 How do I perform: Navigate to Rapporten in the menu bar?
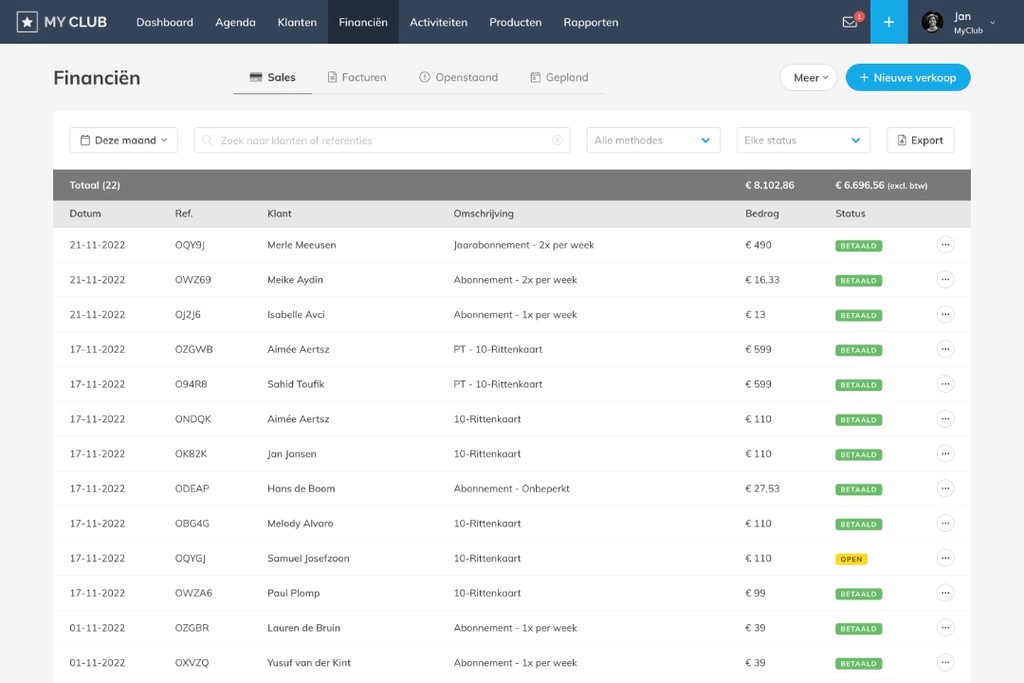590,21
